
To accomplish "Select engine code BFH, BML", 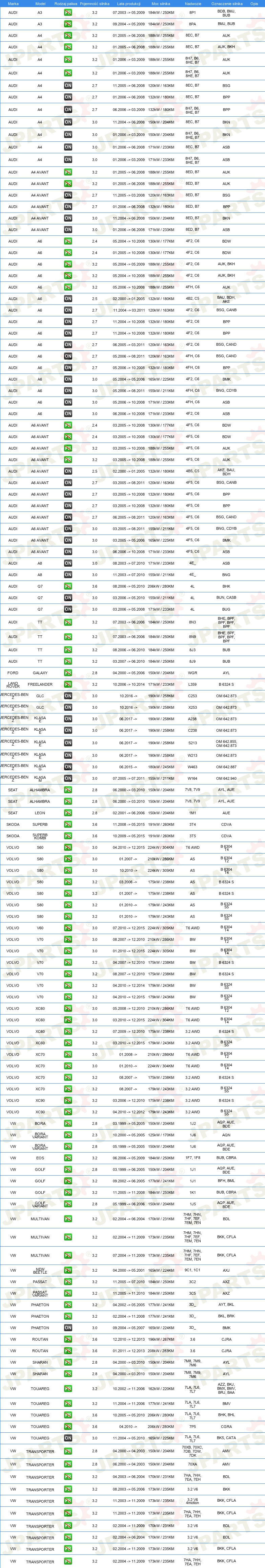I will (227, 1181).
